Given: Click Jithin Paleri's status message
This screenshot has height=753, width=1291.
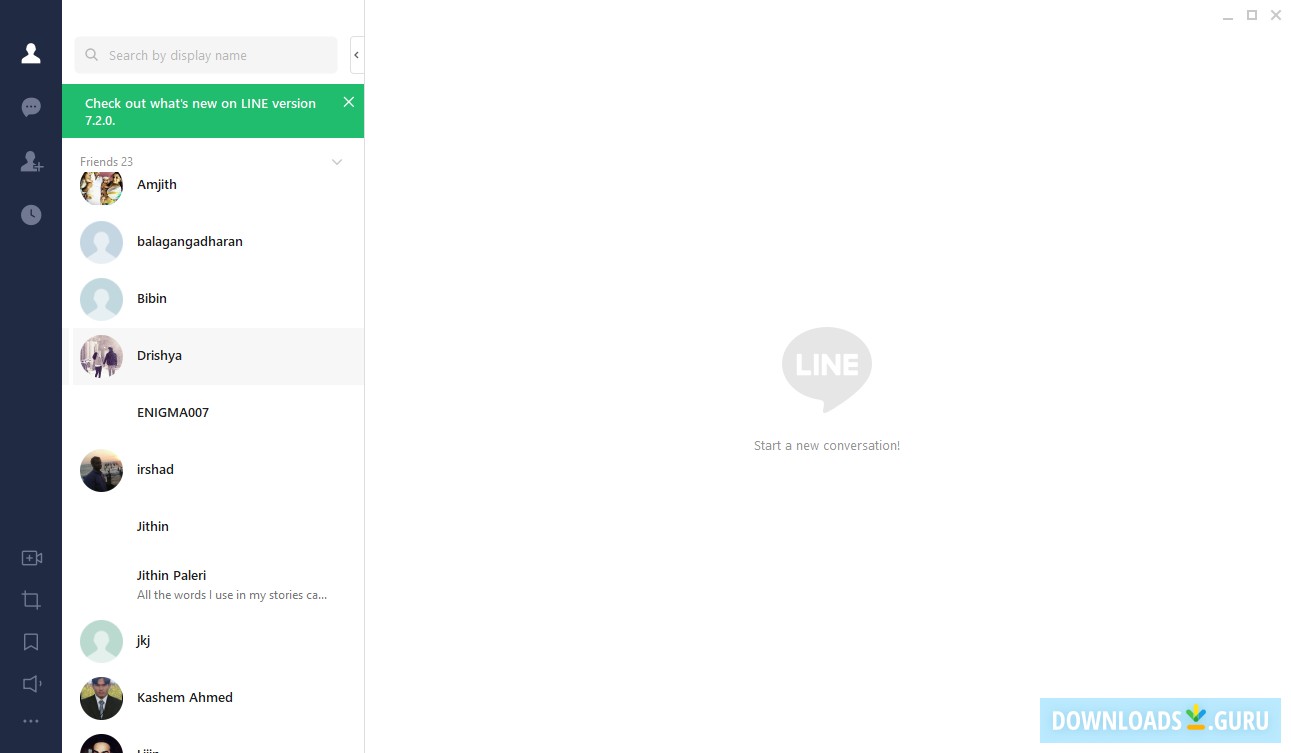Looking at the screenshot, I should [232, 595].
